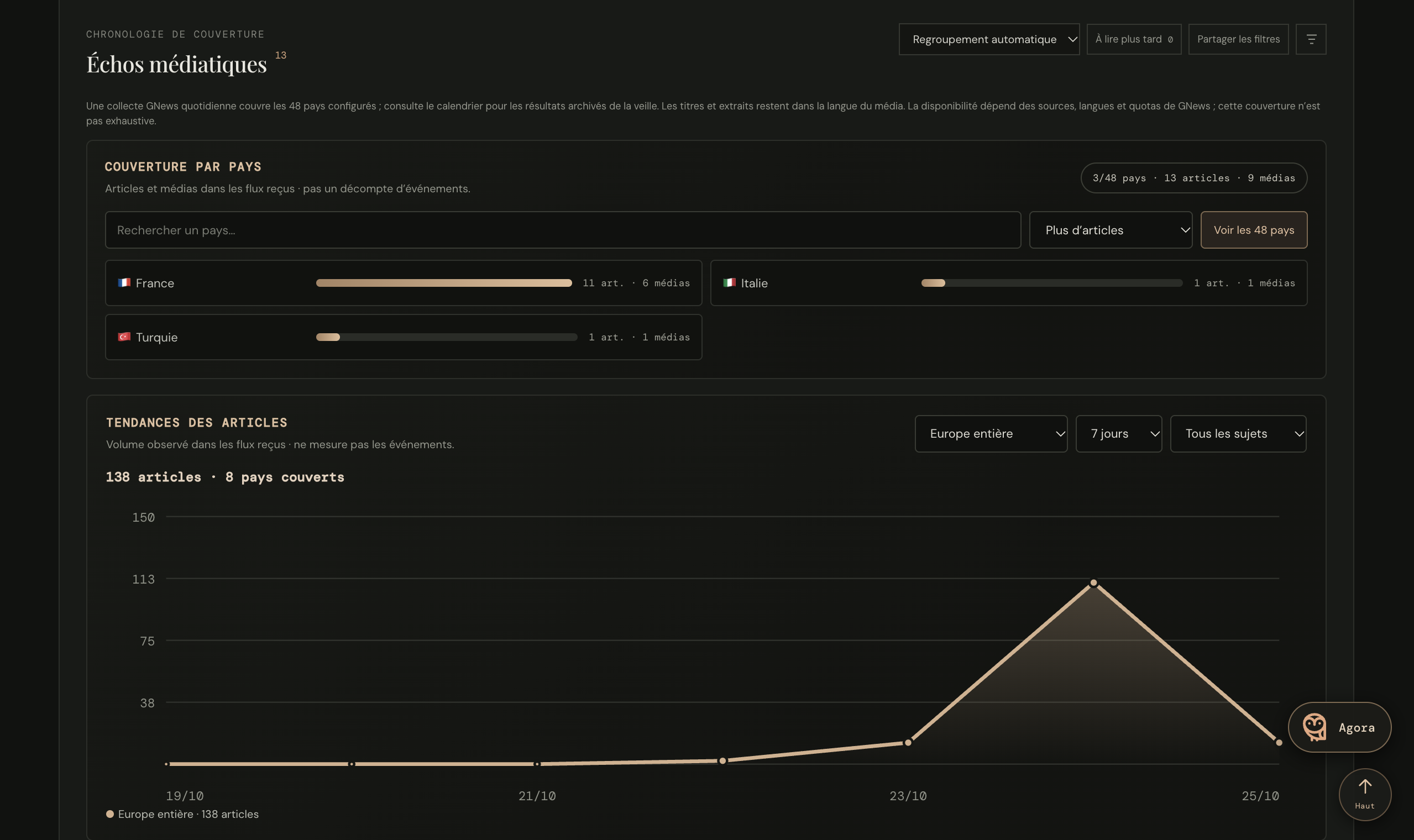
Task: Click the 138 articles 8 pays couverts text
Action: point(225,477)
